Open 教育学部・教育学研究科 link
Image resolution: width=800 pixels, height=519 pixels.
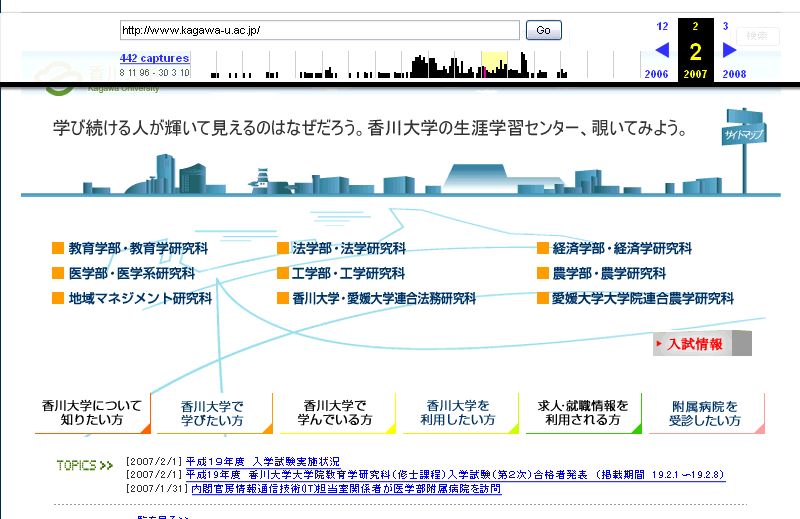[138, 249]
